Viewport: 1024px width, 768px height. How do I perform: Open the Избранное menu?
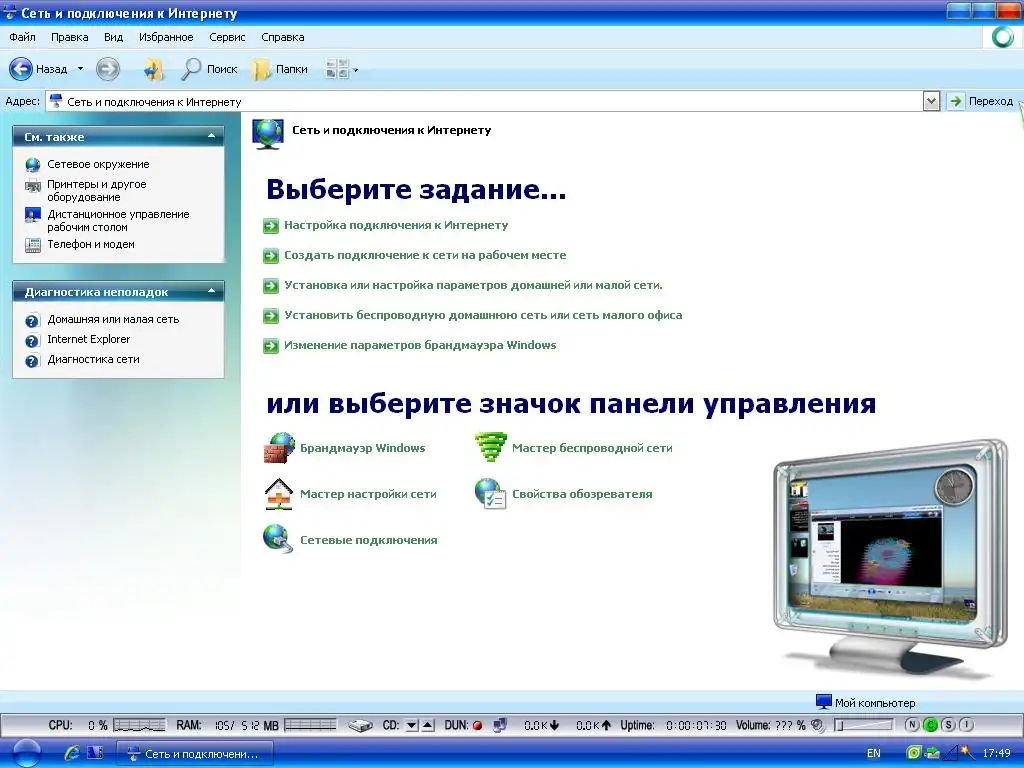point(166,37)
